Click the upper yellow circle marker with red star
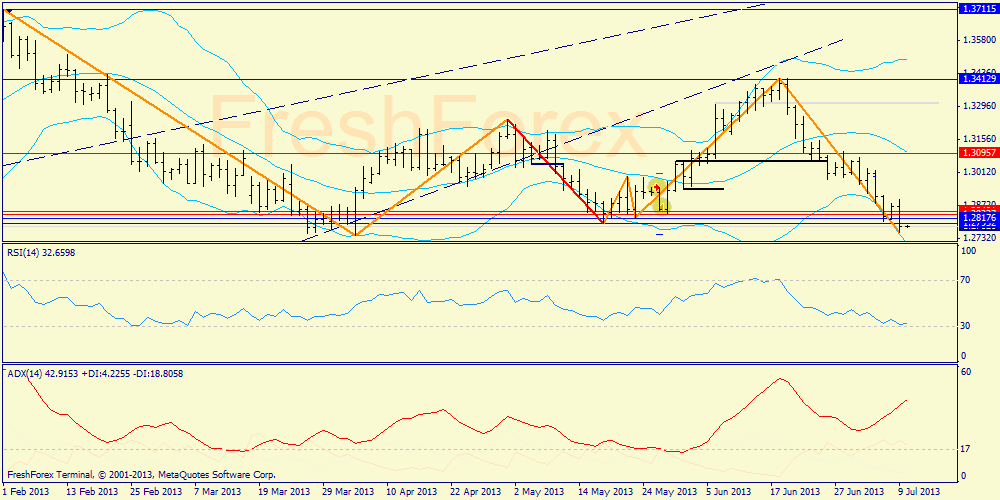This screenshot has width=1000, height=500. 656,187
